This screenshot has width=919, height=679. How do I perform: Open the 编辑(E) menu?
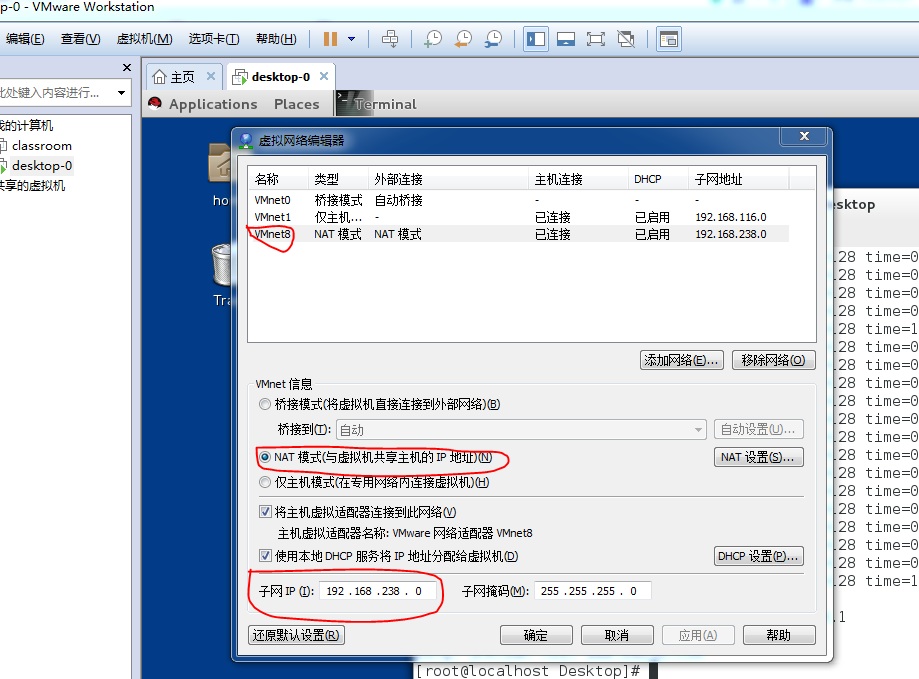click(25, 39)
